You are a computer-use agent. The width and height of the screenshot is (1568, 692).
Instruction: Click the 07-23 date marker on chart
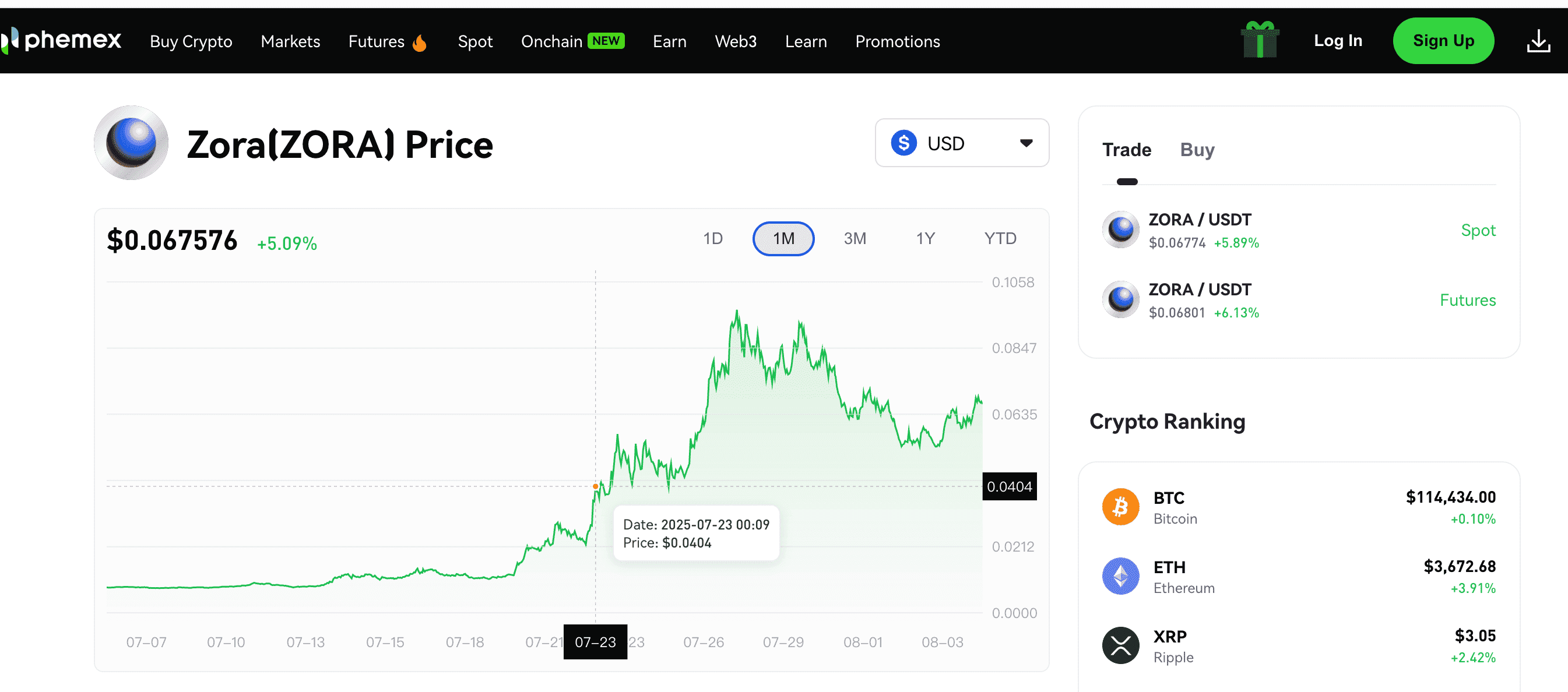tap(595, 641)
